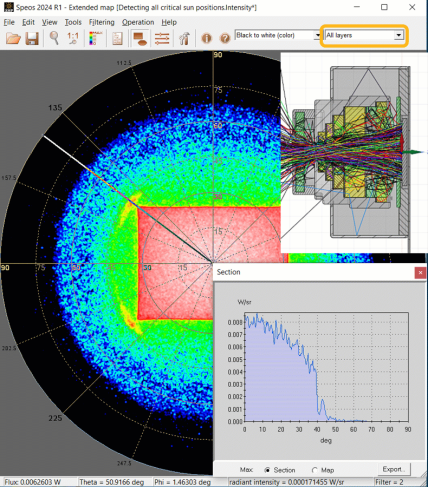Click the white section line endpoint on map

click(44, 135)
